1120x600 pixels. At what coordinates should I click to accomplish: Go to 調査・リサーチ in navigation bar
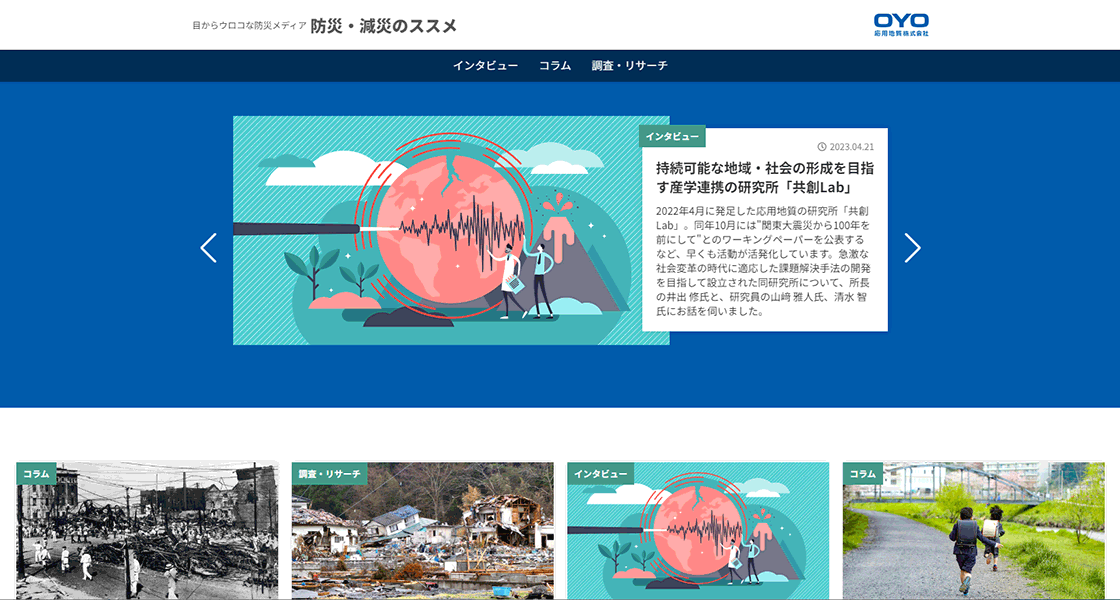coord(629,66)
